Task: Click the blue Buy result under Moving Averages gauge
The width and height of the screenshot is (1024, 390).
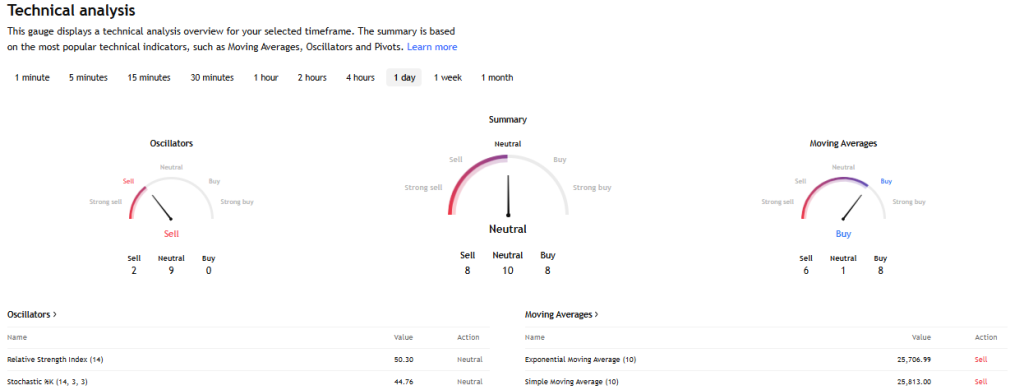Action: tap(843, 234)
